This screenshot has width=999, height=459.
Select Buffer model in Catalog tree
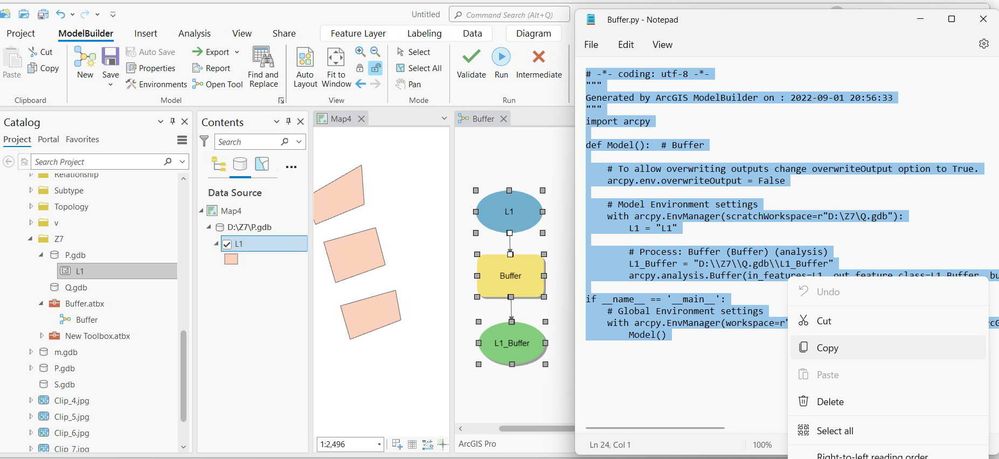pyautogui.click(x=87, y=319)
